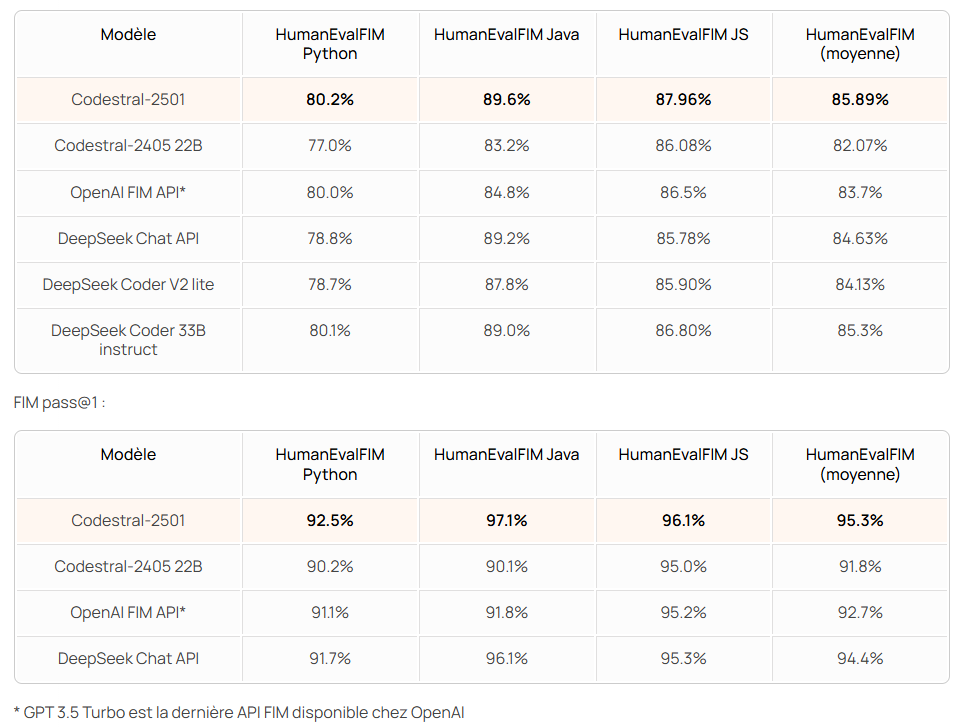The height and width of the screenshot is (727, 962).
Task: Select the 86.5% OpenAI JS score
Action: [x=685, y=192]
